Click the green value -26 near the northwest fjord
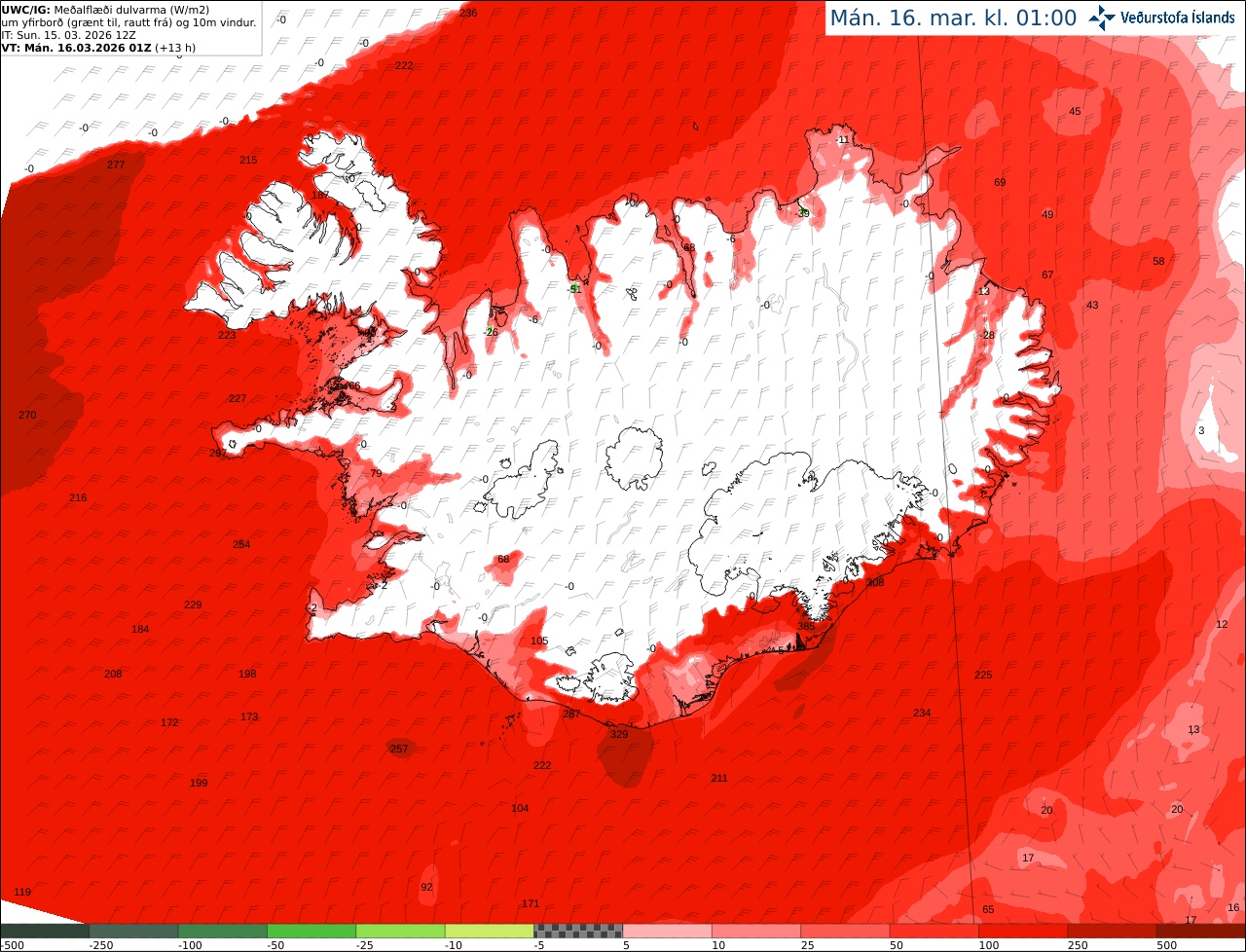1246x952 pixels. (x=491, y=332)
